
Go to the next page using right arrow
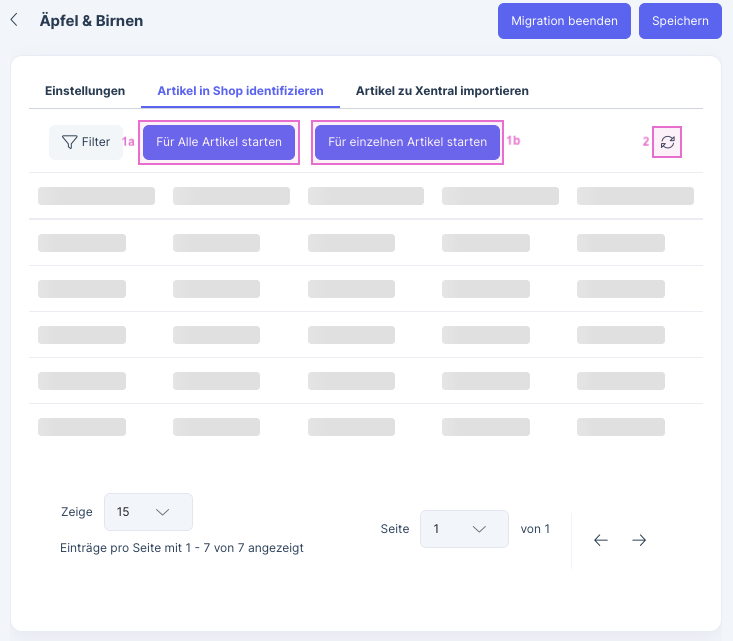coord(639,540)
